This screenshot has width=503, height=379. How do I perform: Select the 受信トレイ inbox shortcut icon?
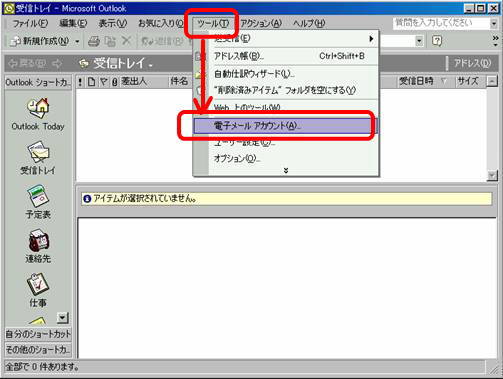tap(38, 153)
